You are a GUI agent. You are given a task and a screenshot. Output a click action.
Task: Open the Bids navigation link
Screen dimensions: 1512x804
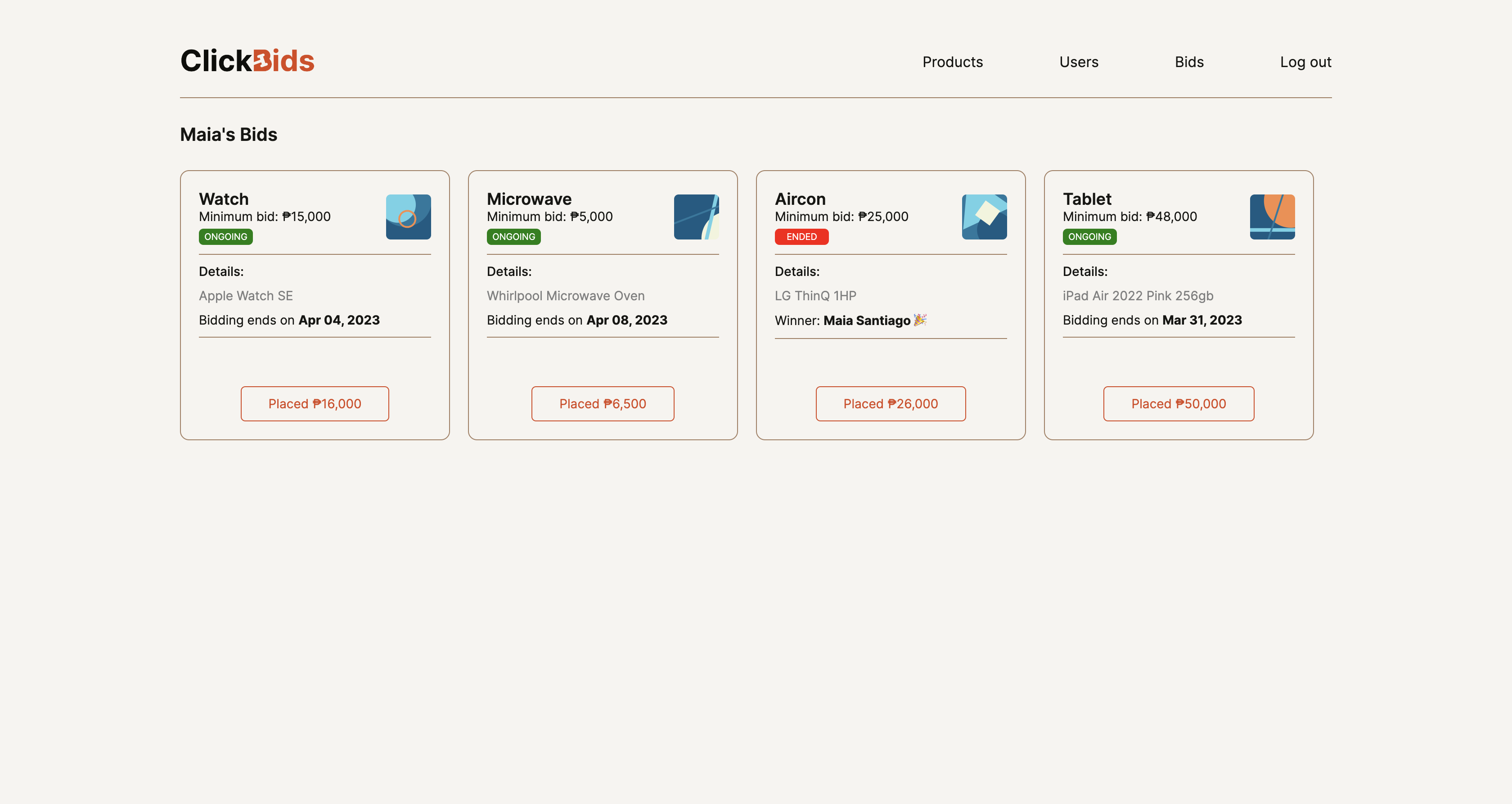[x=1188, y=62]
